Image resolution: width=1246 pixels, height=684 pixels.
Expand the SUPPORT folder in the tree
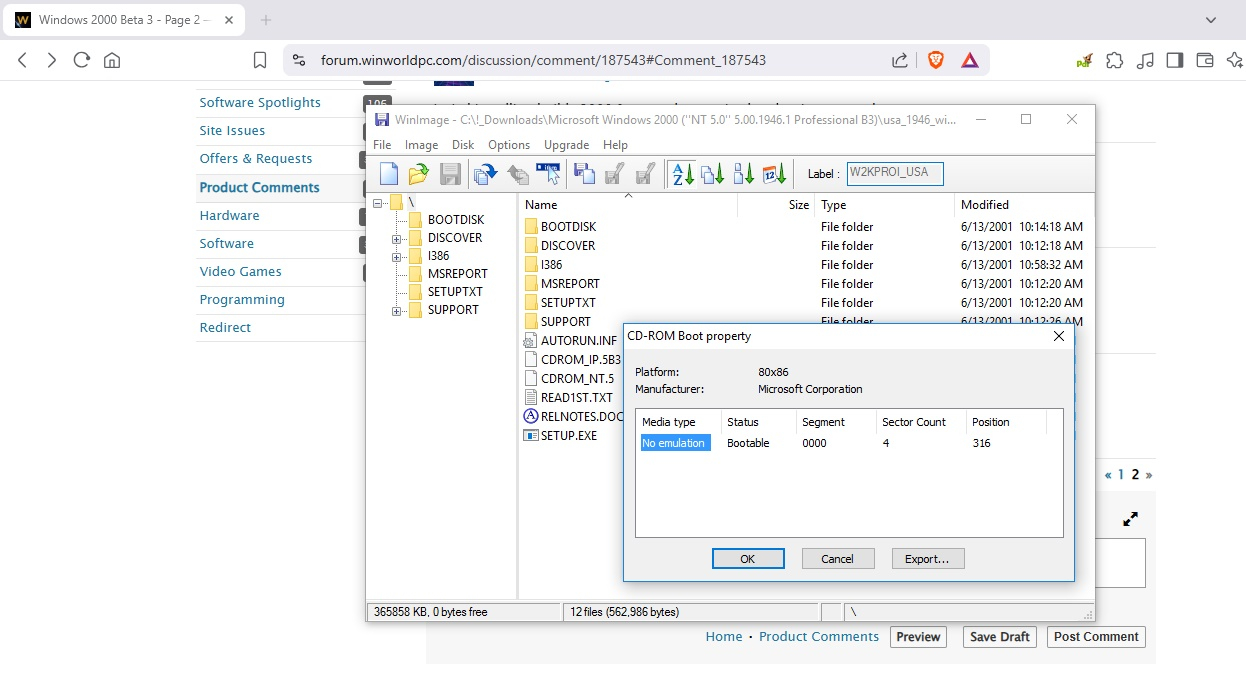[x=397, y=311]
